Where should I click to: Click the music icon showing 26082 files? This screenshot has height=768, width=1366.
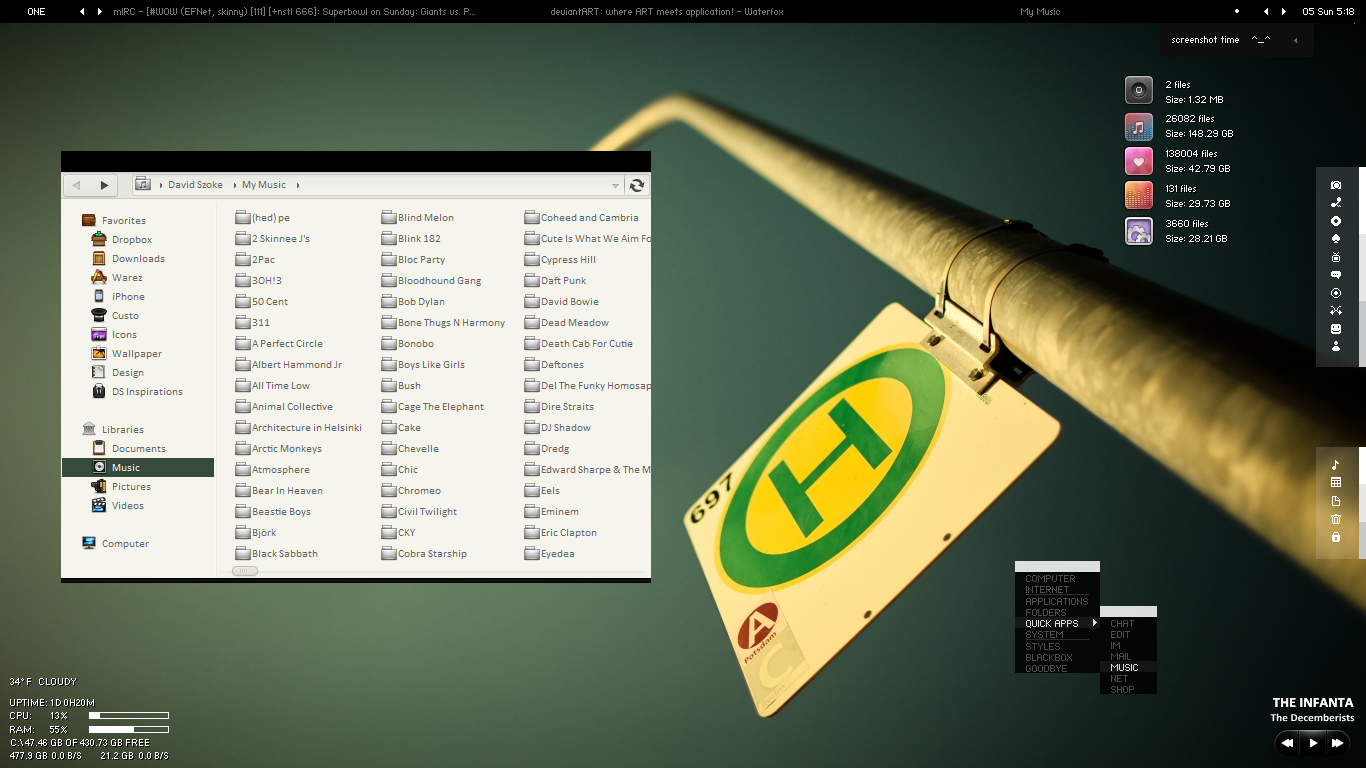[1139, 126]
